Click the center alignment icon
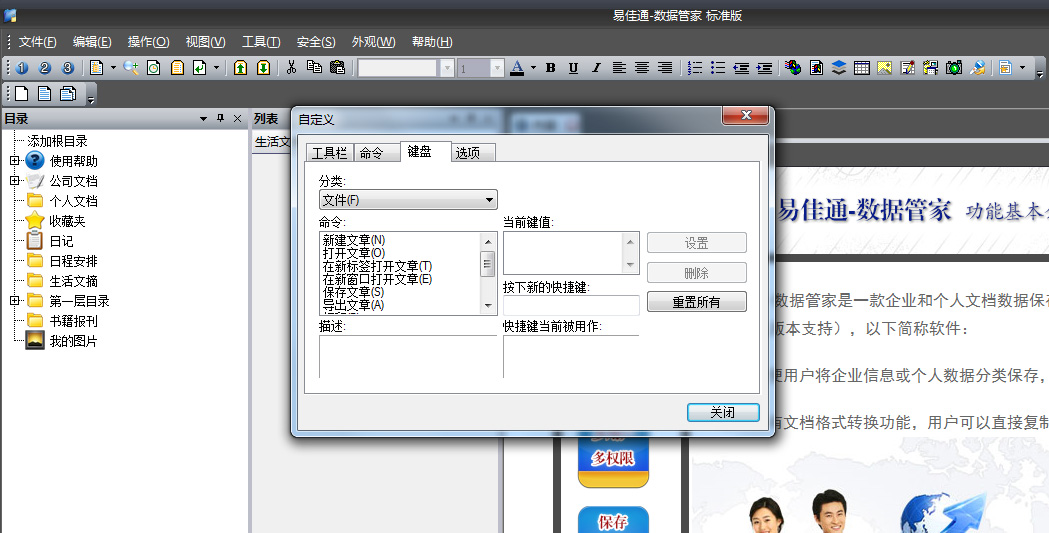Image resolution: width=1049 pixels, height=533 pixels. point(641,68)
